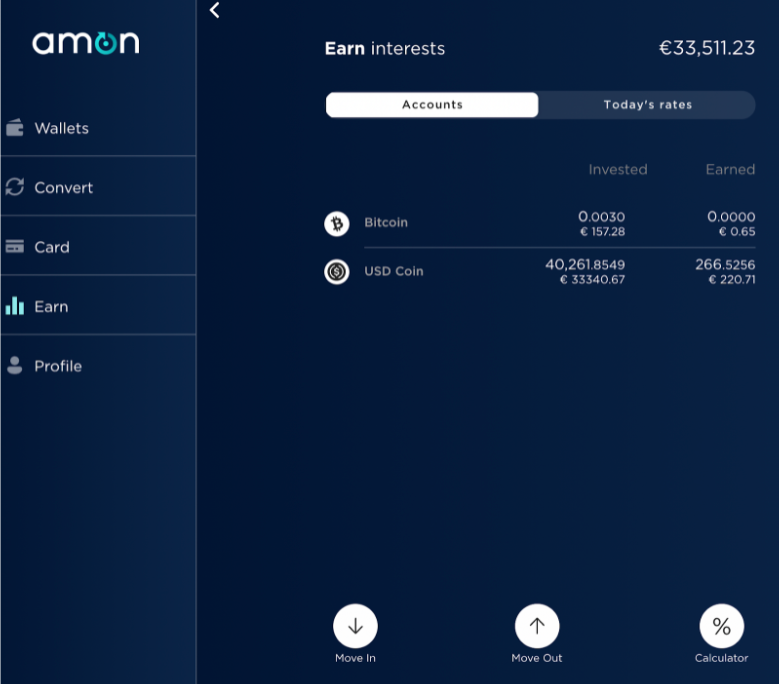Screen dimensions: 779x684
Task: Click the Wallets wallet icon
Action: (x=14, y=128)
